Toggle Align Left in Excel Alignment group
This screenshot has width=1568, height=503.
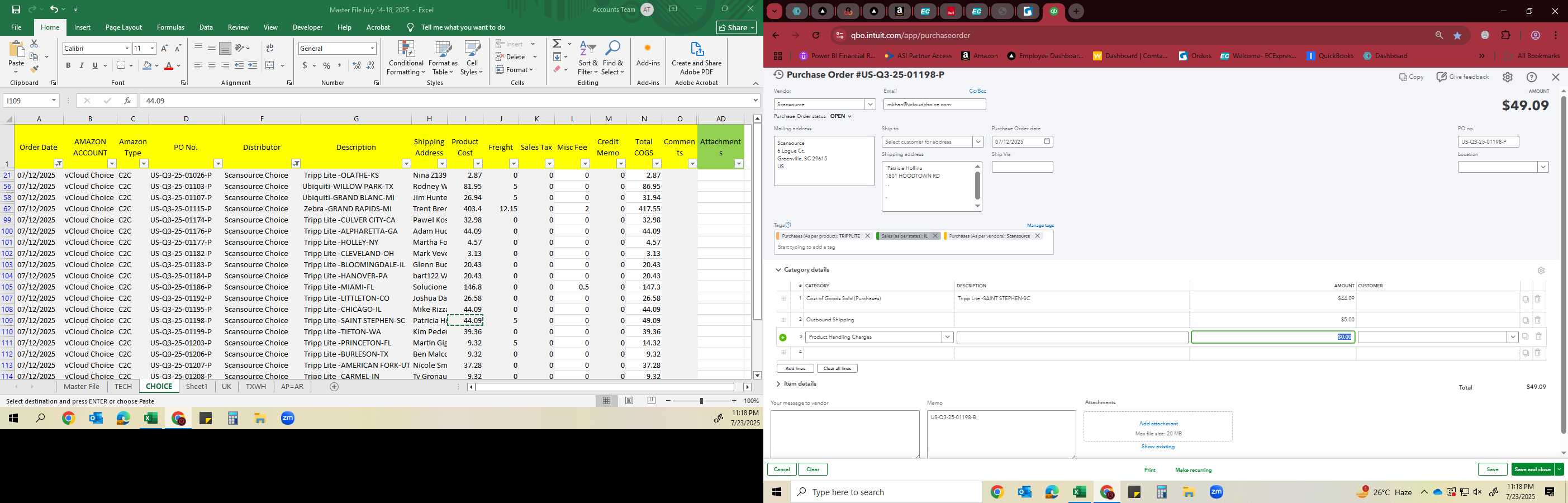198,65
